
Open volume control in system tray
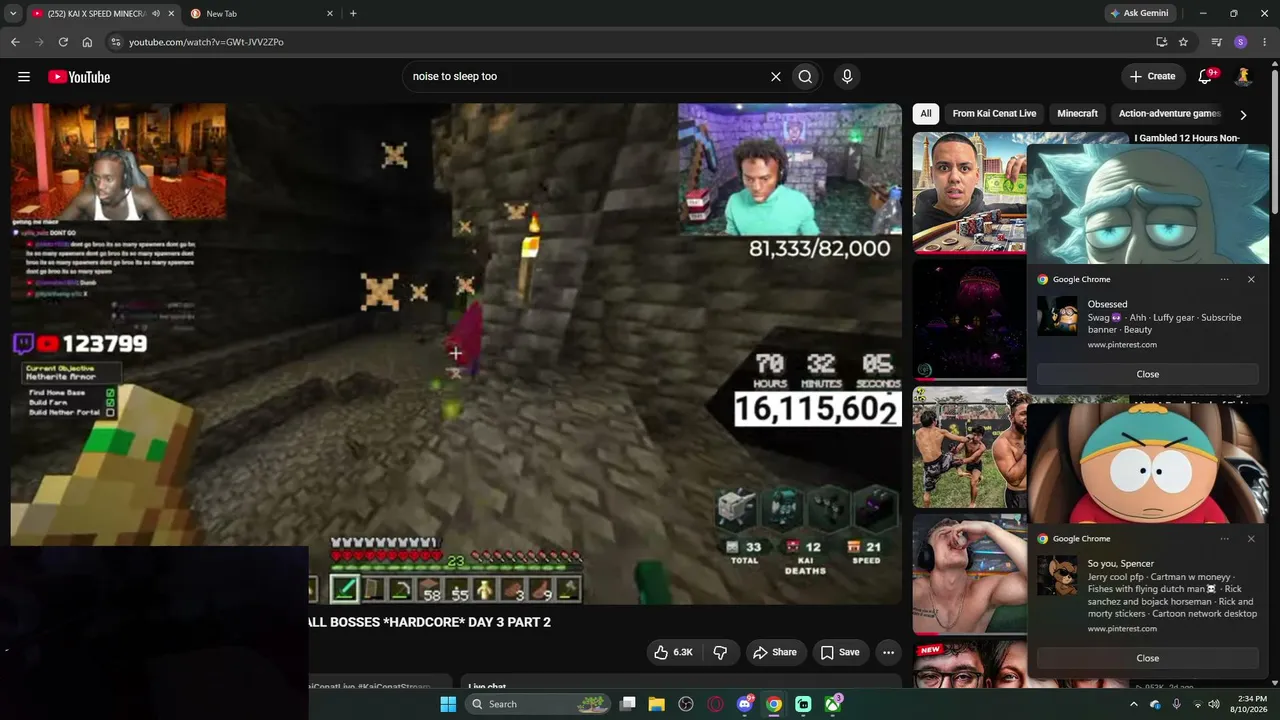1214,704
